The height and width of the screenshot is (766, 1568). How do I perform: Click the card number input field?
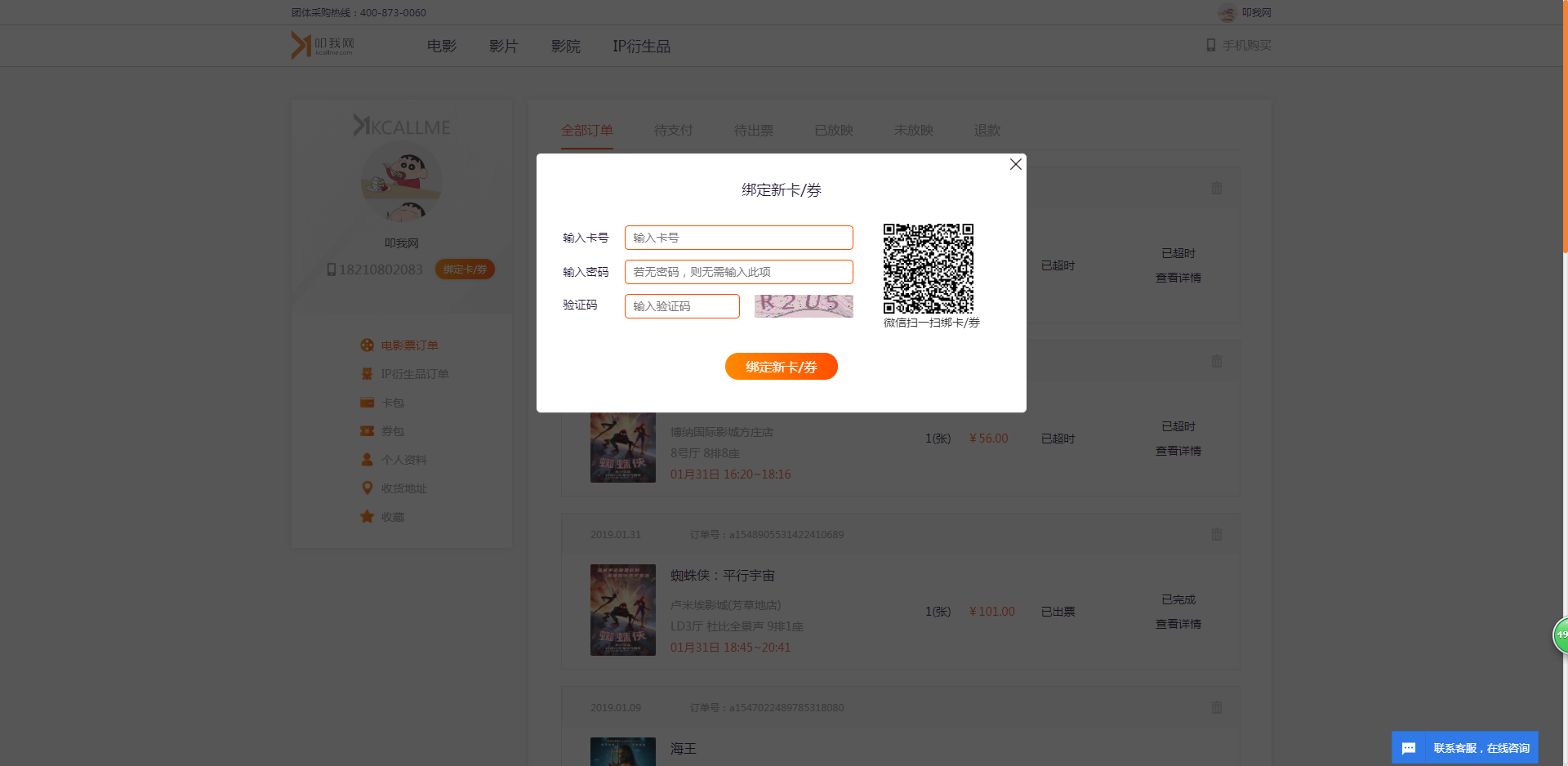coord(738,238)
